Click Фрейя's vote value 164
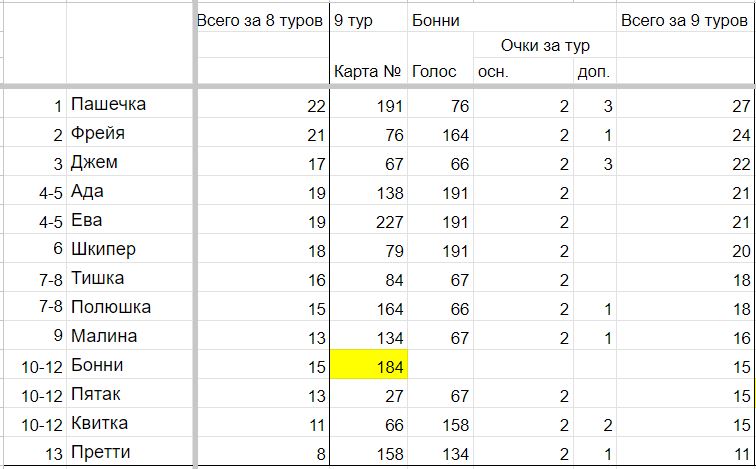Viewport: 756px width, 469px height. tap(440, 133)
